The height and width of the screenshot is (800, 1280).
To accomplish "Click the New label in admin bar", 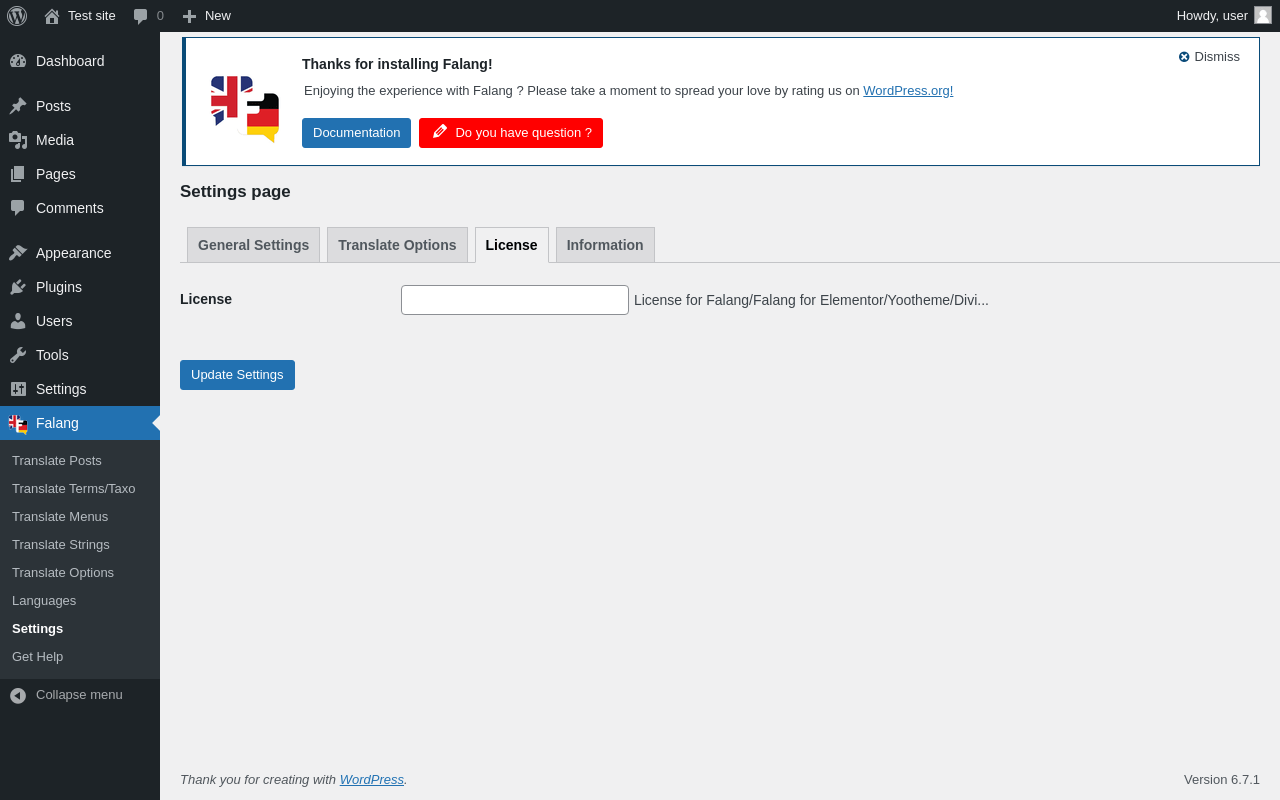I will click(x=218, y=16).
